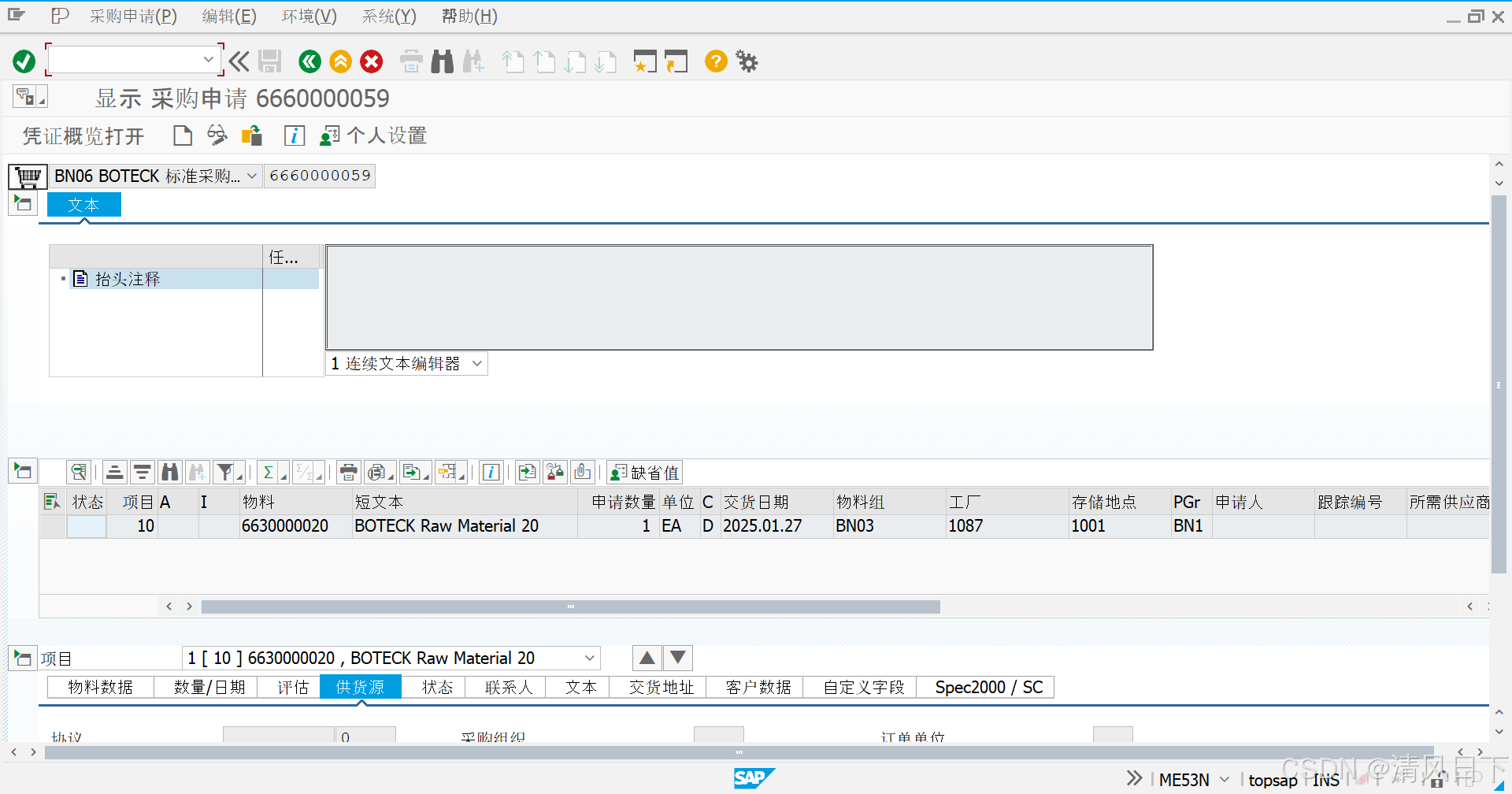Click the Sort descending icon in item toolbar

tap(142, 473)
